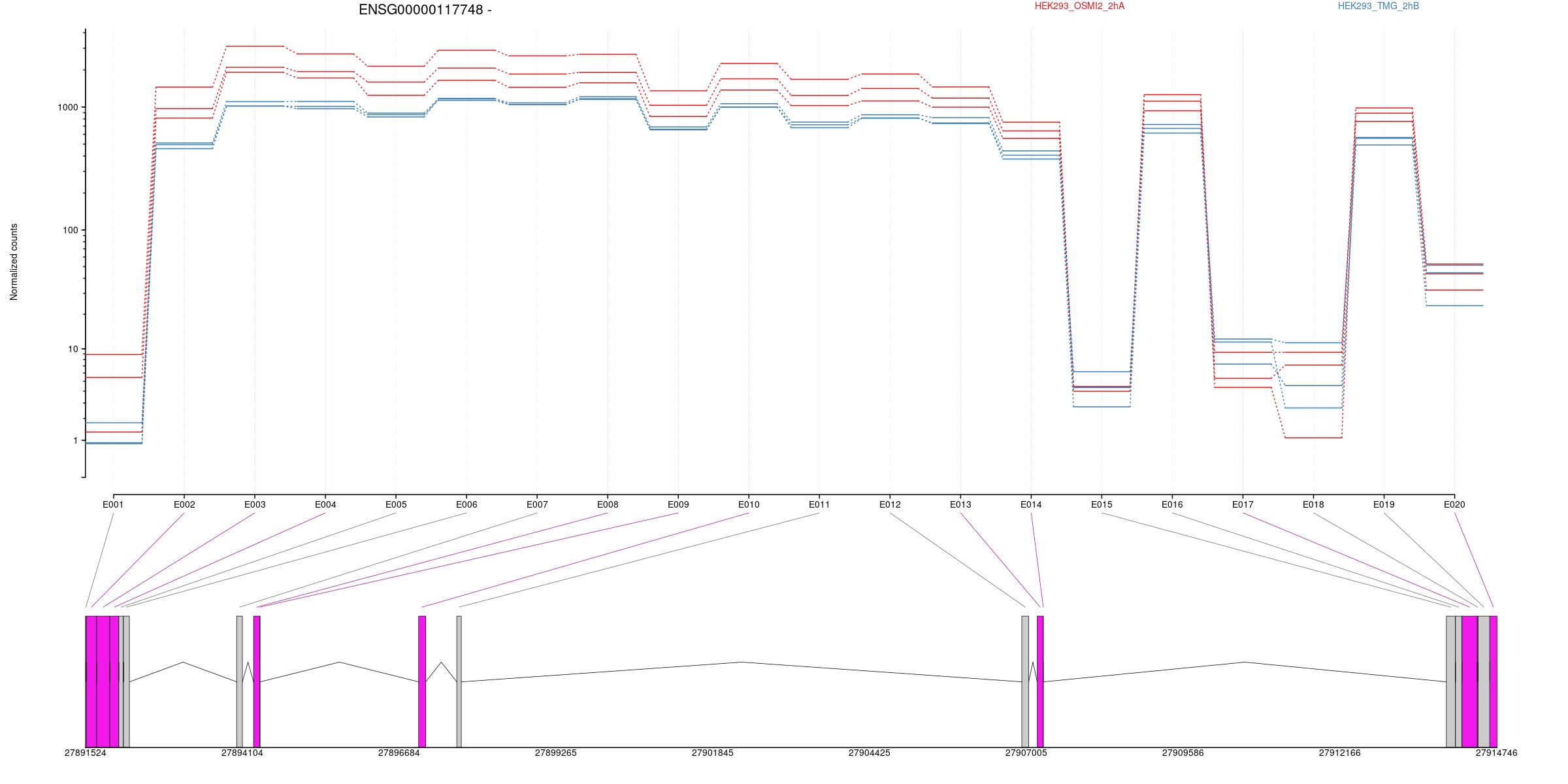
Task: Click exon label E004
Action: (x=325, y=504)
